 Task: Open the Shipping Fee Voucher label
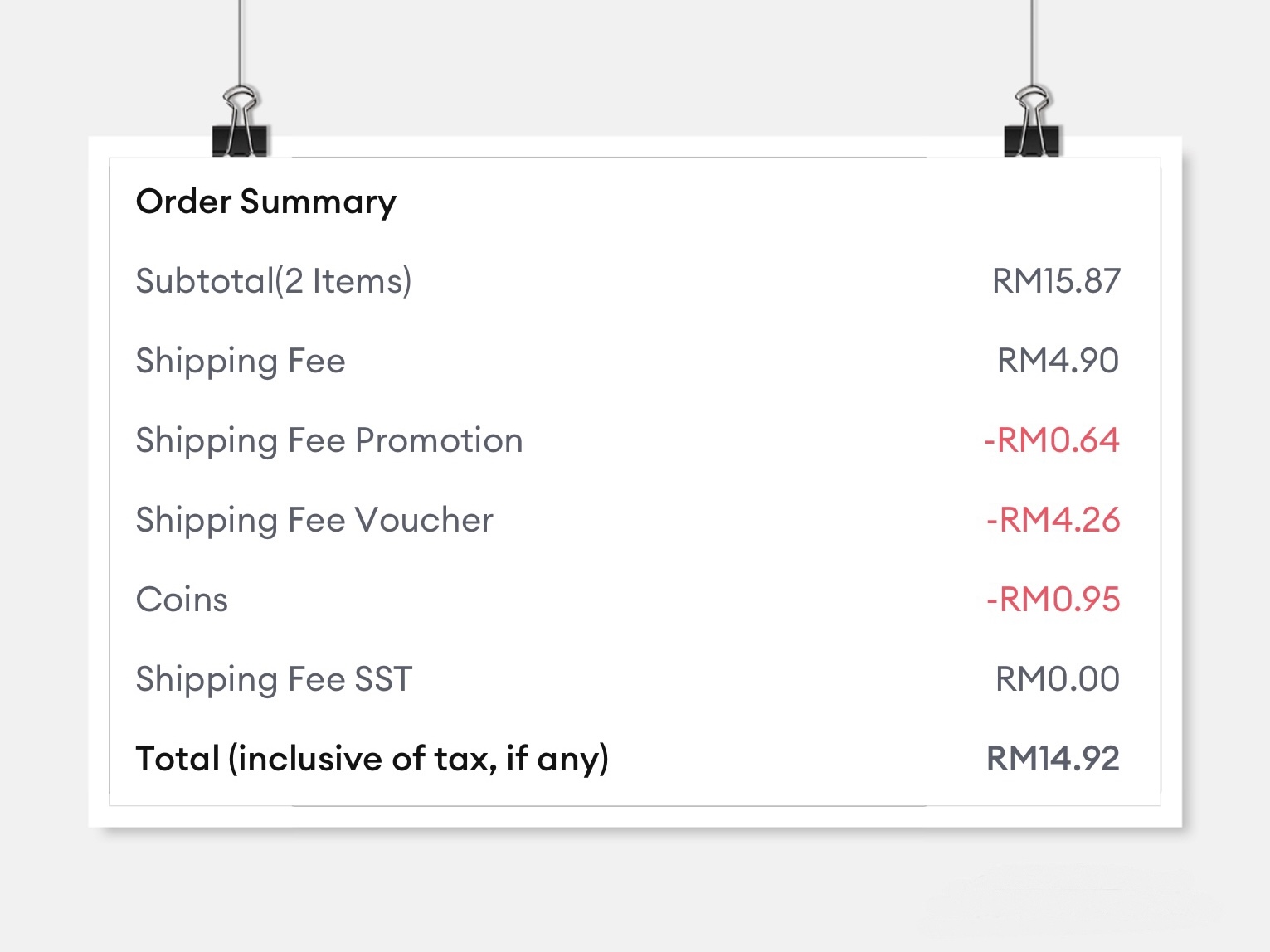click(314, 520)
